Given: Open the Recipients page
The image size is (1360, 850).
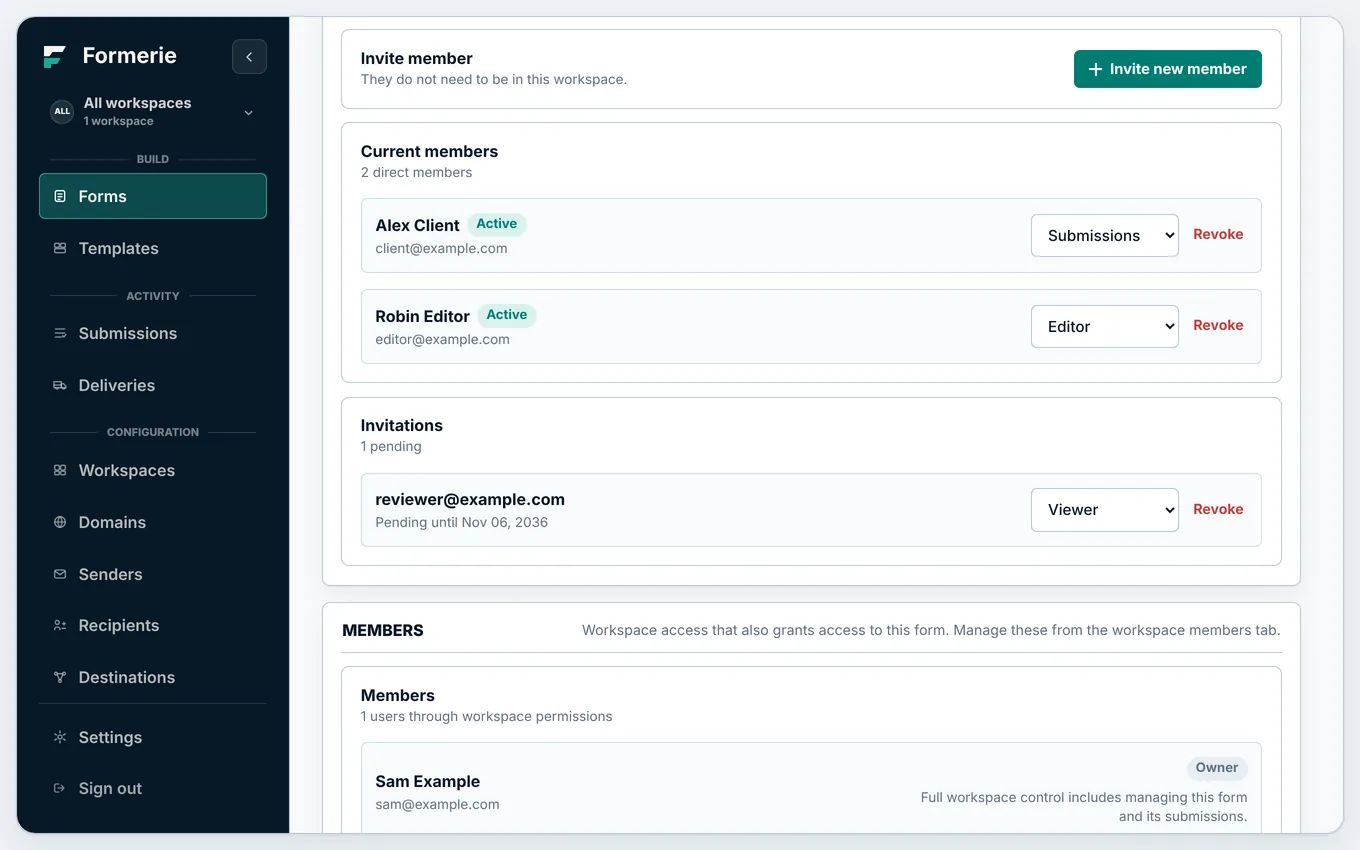Looking at the screenshot, I should (153, 625).
